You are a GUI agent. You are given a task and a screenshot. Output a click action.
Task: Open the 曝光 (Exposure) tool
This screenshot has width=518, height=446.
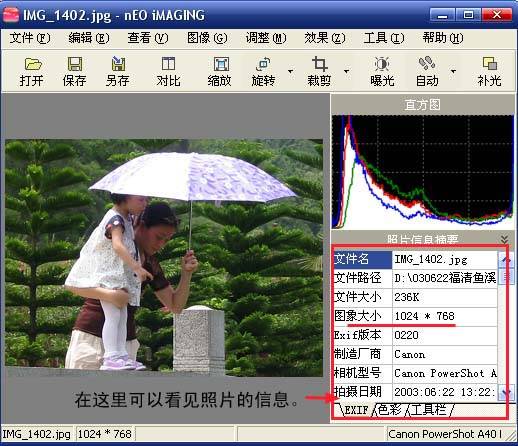[382, 71]
